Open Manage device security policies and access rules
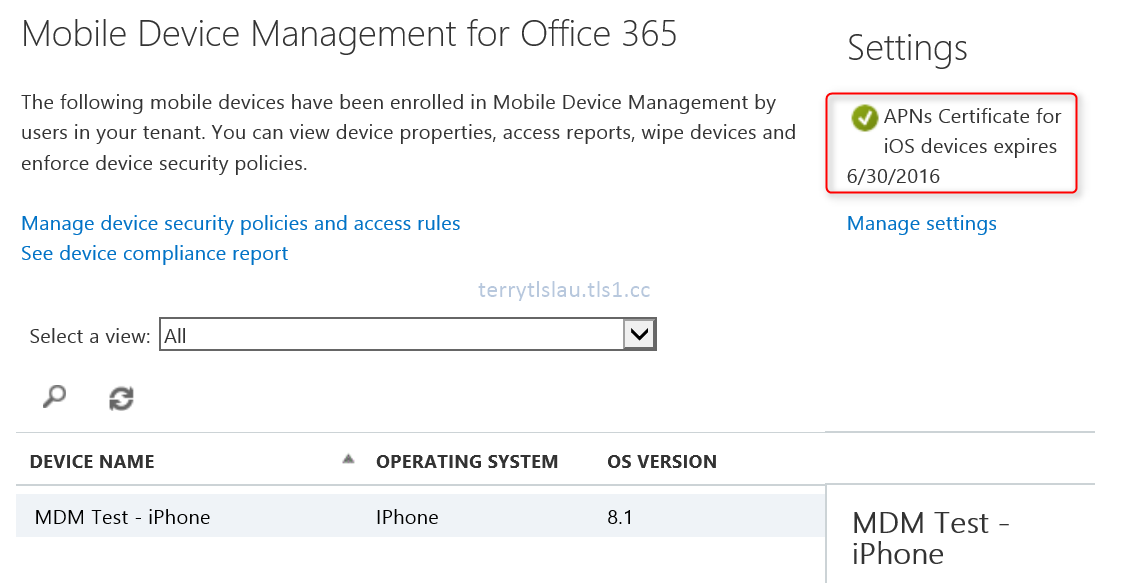The image size is (1134, 583). tap(240, 223)
